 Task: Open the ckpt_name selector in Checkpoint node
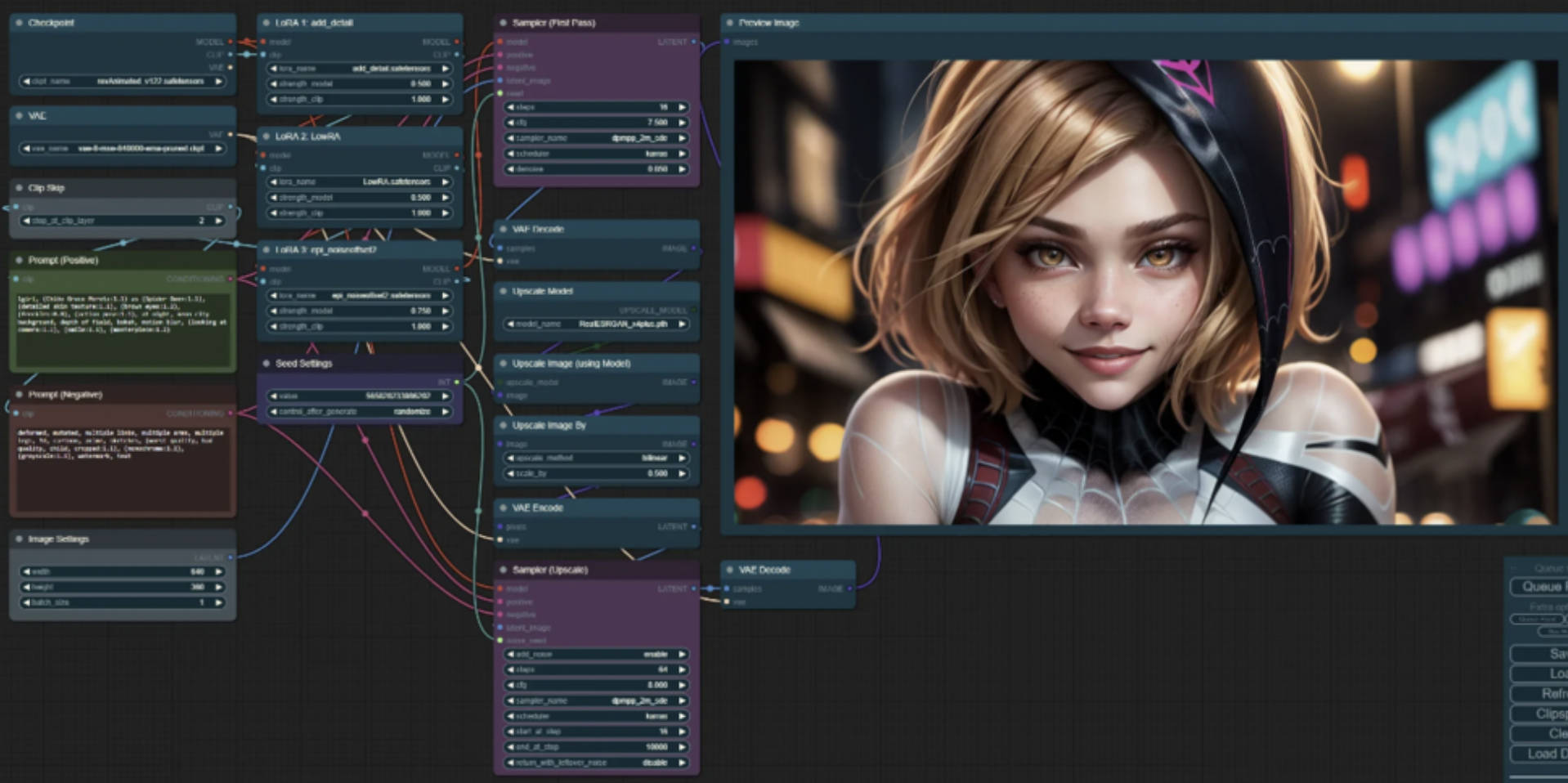123,82
